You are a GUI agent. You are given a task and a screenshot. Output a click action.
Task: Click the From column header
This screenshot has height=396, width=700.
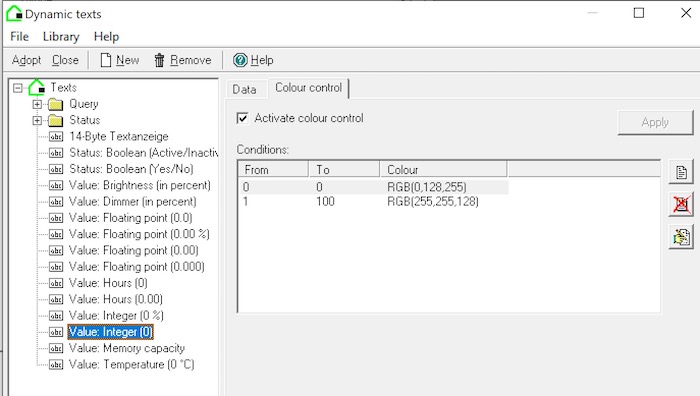[x=273, y=170]
